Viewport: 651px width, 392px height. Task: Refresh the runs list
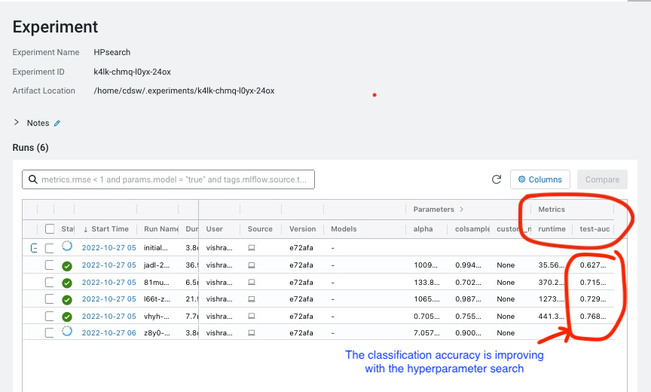pyautogui.click(x=496, y=179)
